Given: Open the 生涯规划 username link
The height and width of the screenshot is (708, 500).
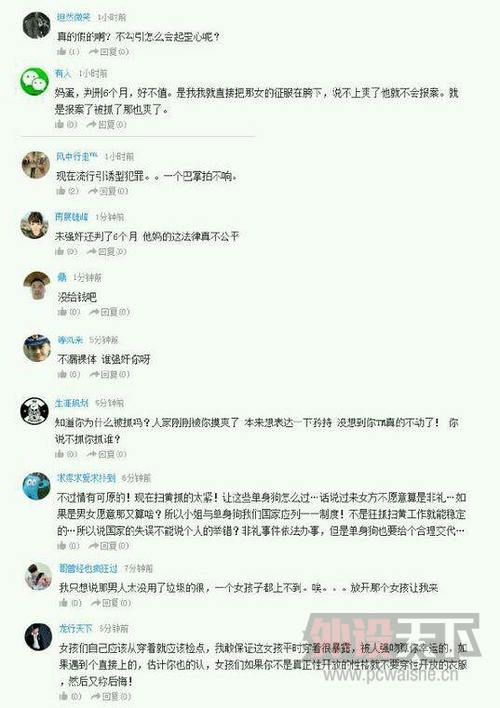Looking at the screenshot, I should 72,403.
